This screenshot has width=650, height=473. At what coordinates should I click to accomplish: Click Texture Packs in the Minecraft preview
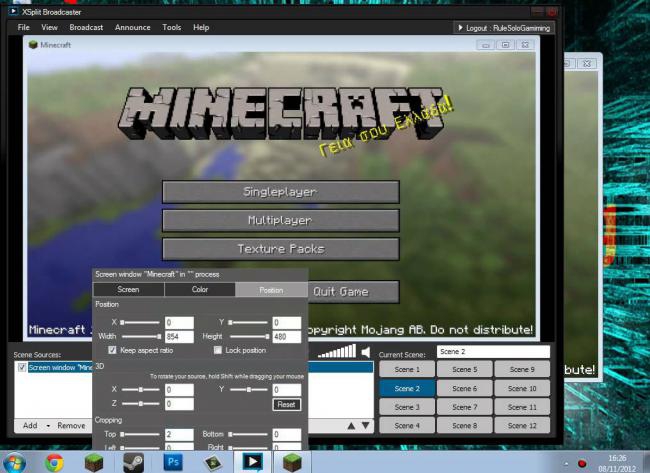point(281,249)
